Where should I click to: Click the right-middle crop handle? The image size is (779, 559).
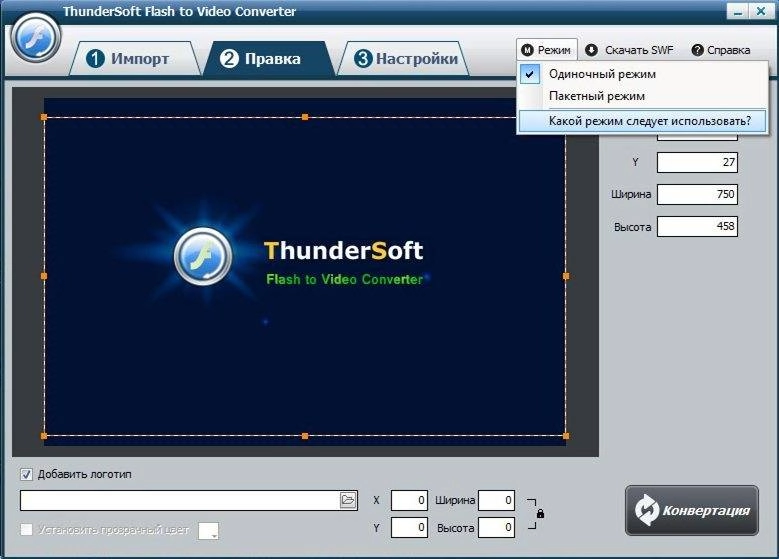(566, 276)
